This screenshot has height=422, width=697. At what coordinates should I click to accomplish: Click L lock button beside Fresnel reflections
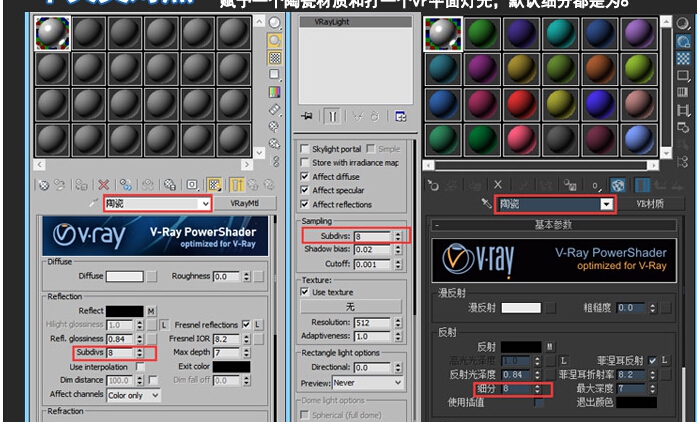click(x=258, y=325)
